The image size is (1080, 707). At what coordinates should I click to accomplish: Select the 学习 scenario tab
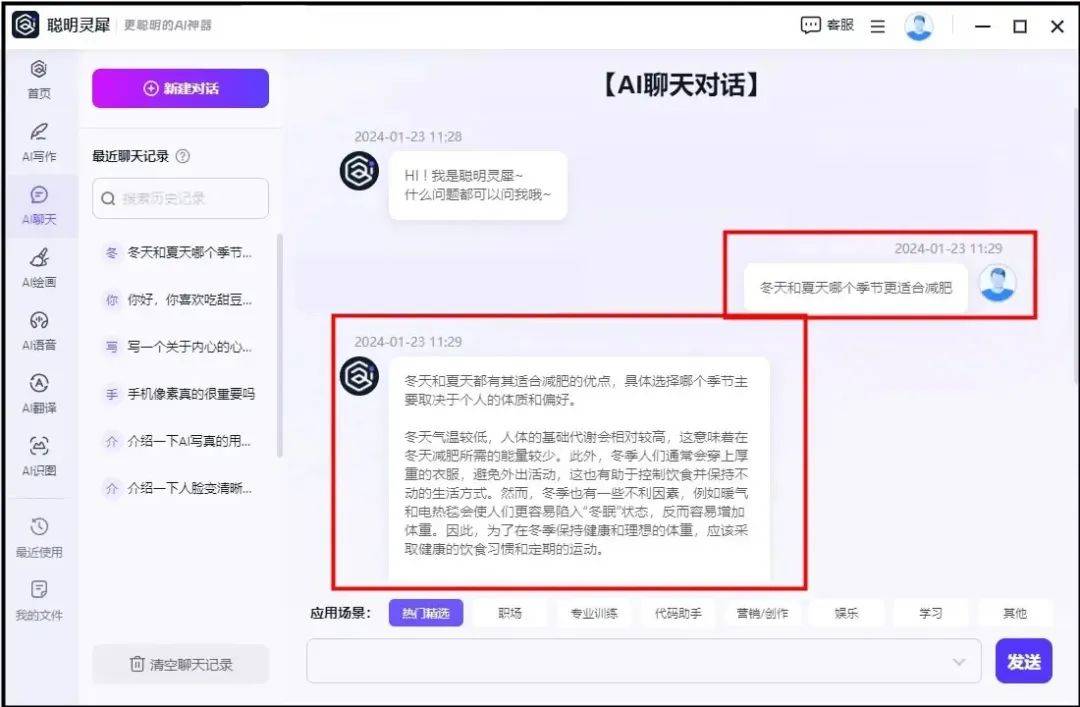[x=931, y=613]
